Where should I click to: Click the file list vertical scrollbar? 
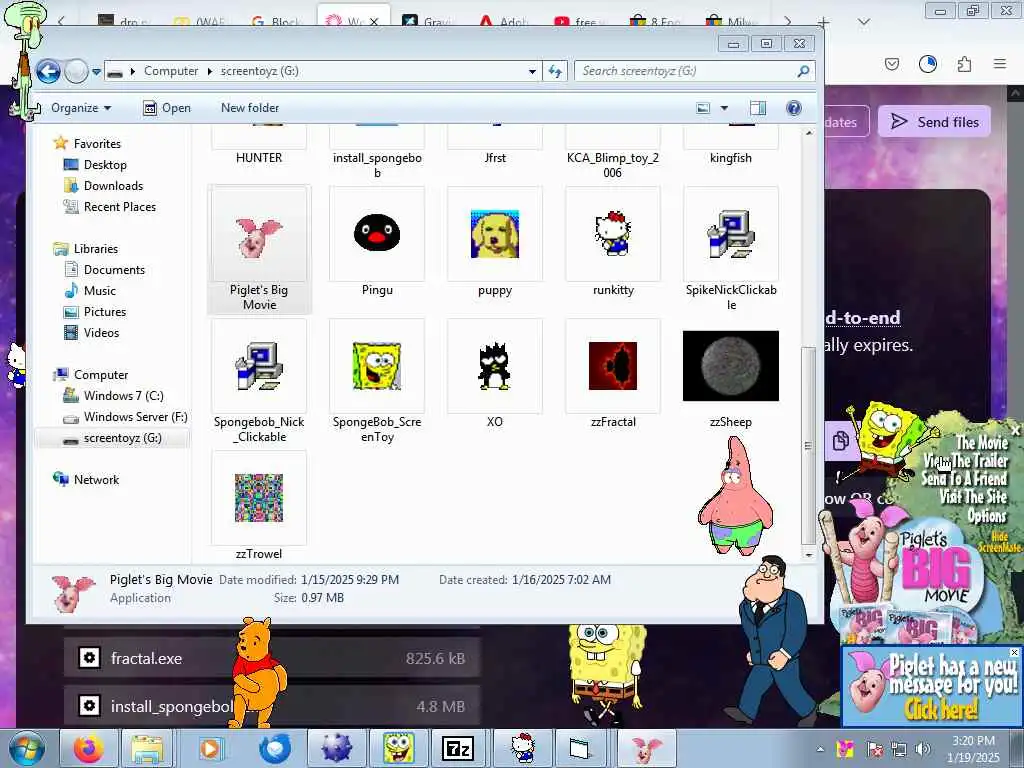click(808, 445)
